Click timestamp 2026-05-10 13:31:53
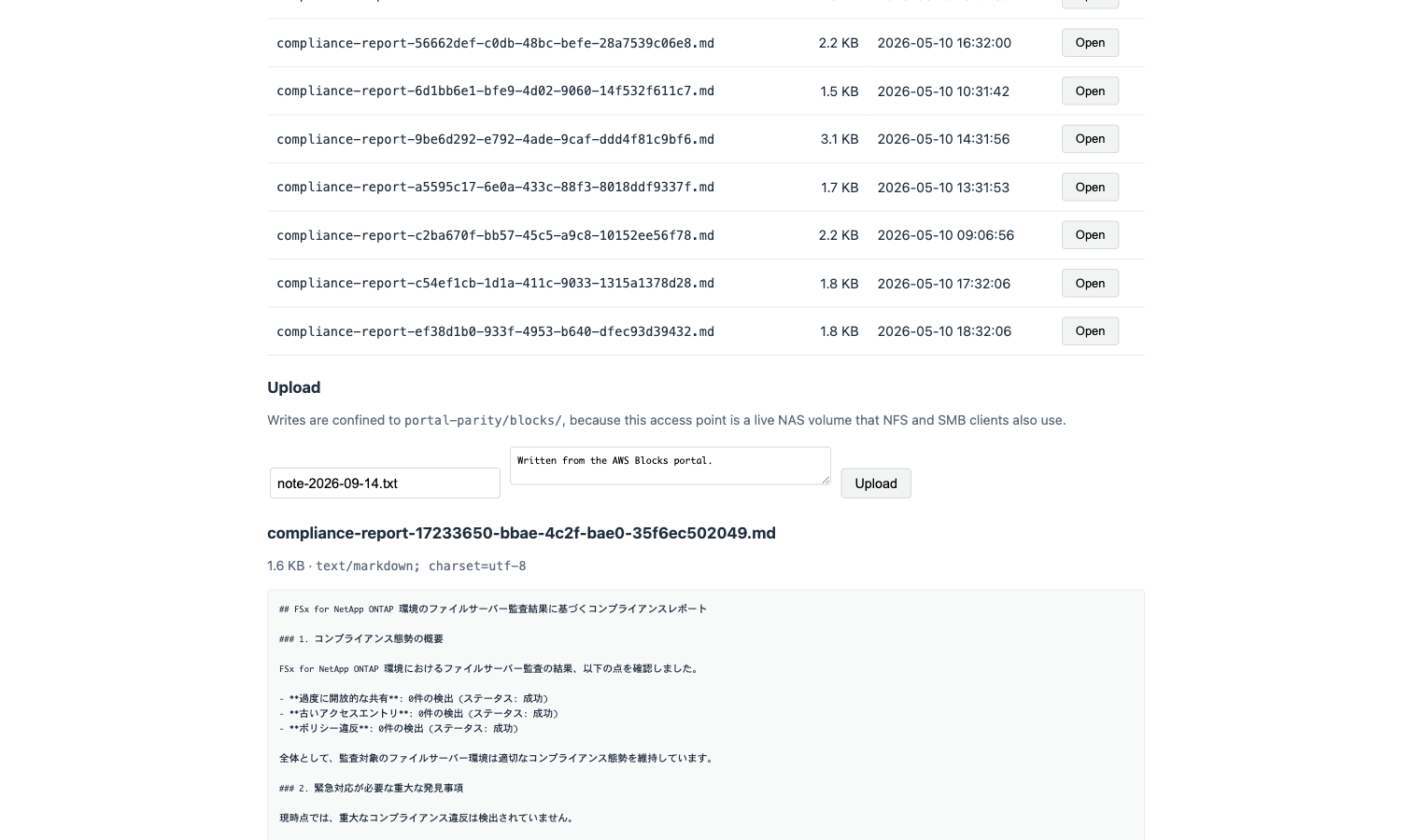This screenshot has height=840, width=1412. (x=943, y=188)
